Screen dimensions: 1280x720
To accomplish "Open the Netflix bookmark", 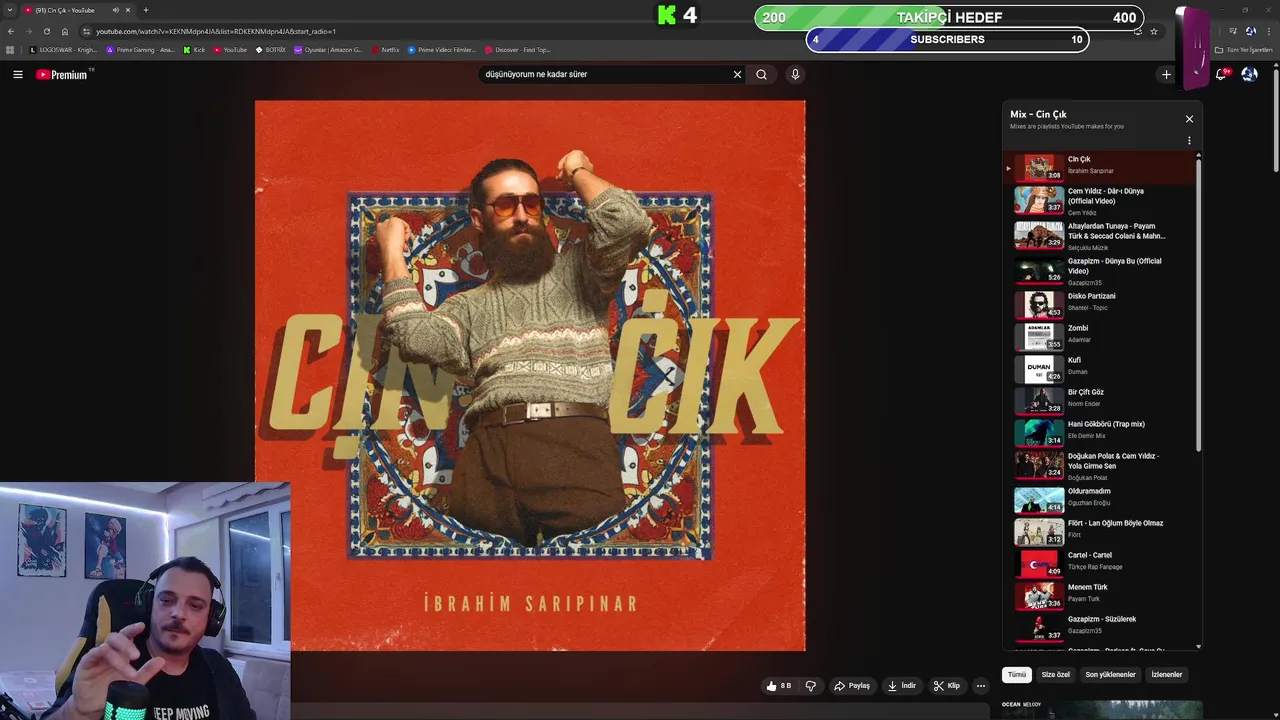I will [x=385, y=50].
